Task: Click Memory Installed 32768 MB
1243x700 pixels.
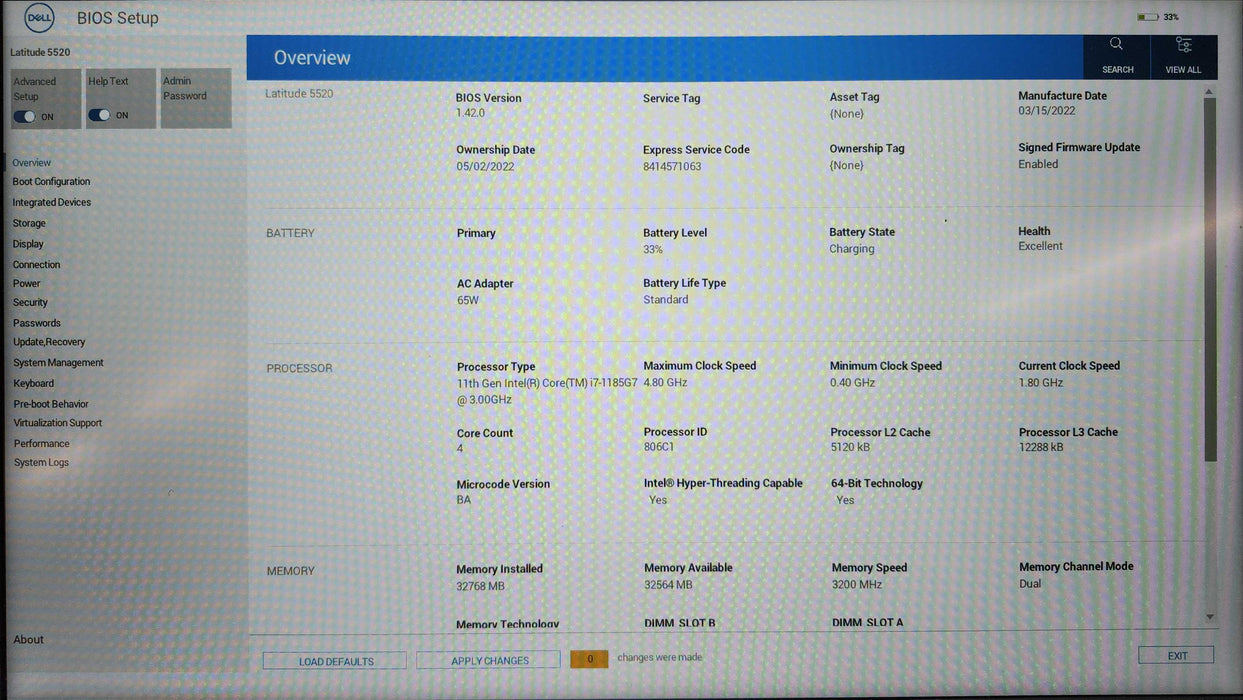Action: click(481, 587)
